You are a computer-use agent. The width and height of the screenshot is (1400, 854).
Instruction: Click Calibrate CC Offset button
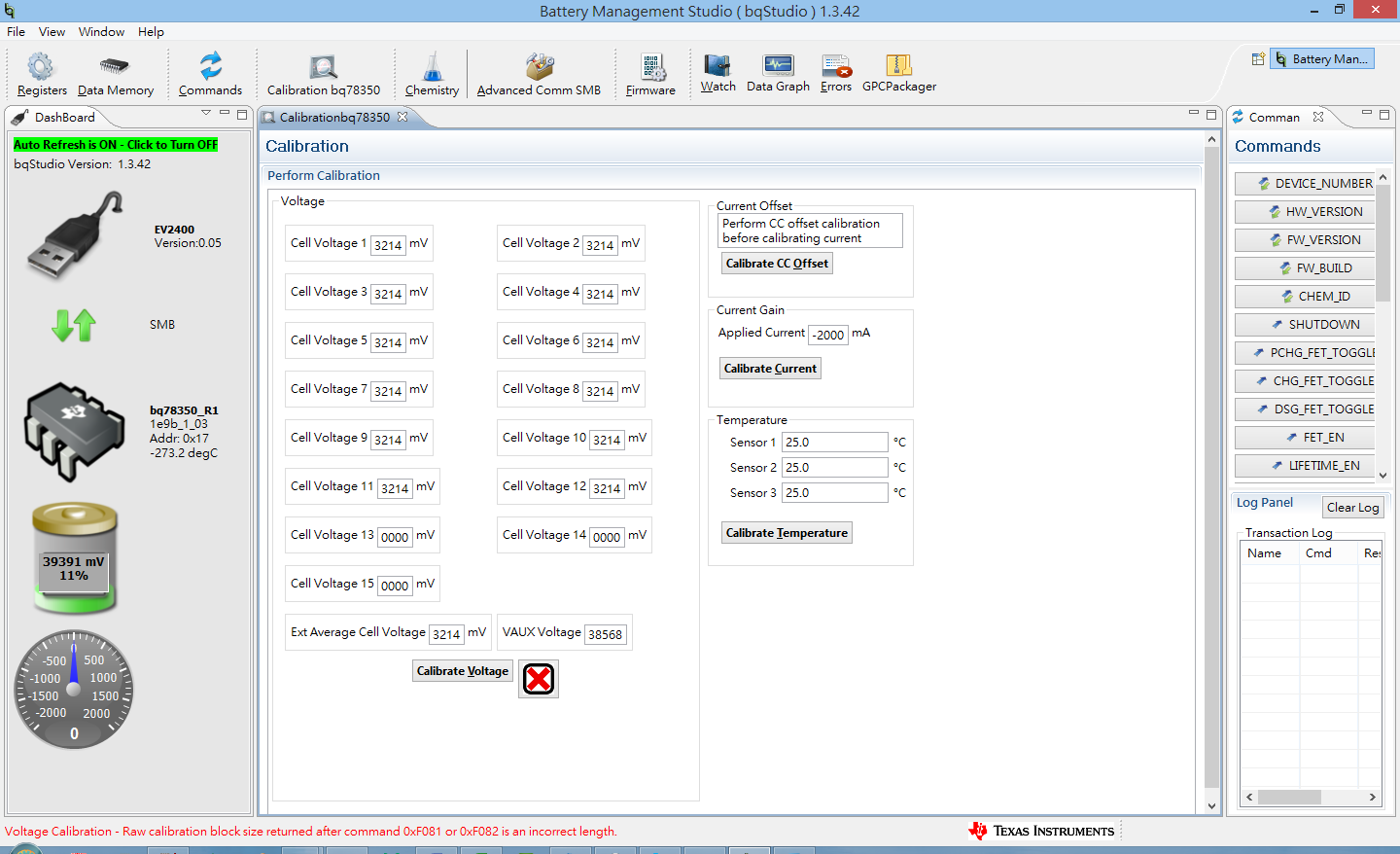[777, 264]
